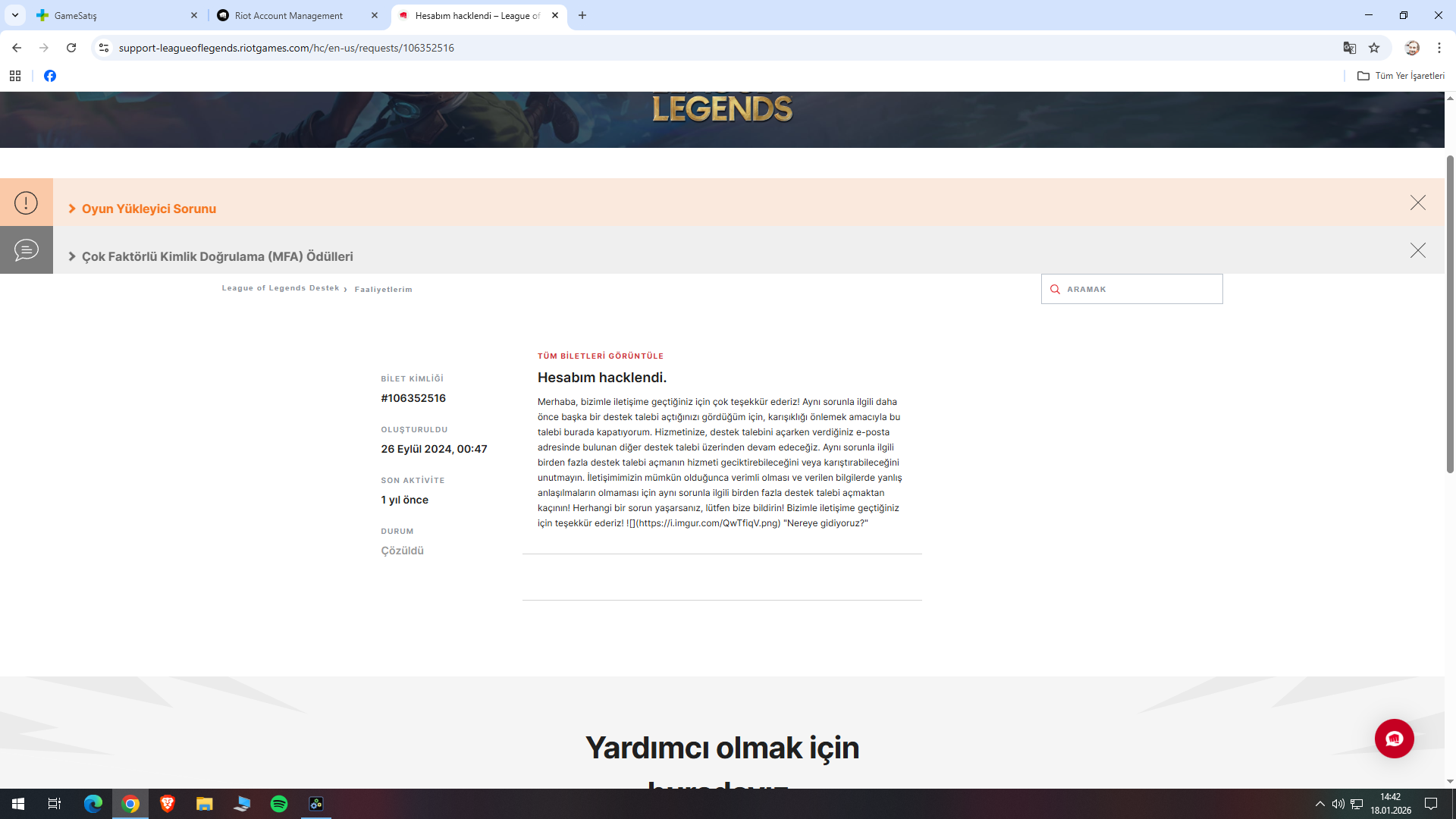Switch to the Riot Account Management tab

tap(297, 15)
